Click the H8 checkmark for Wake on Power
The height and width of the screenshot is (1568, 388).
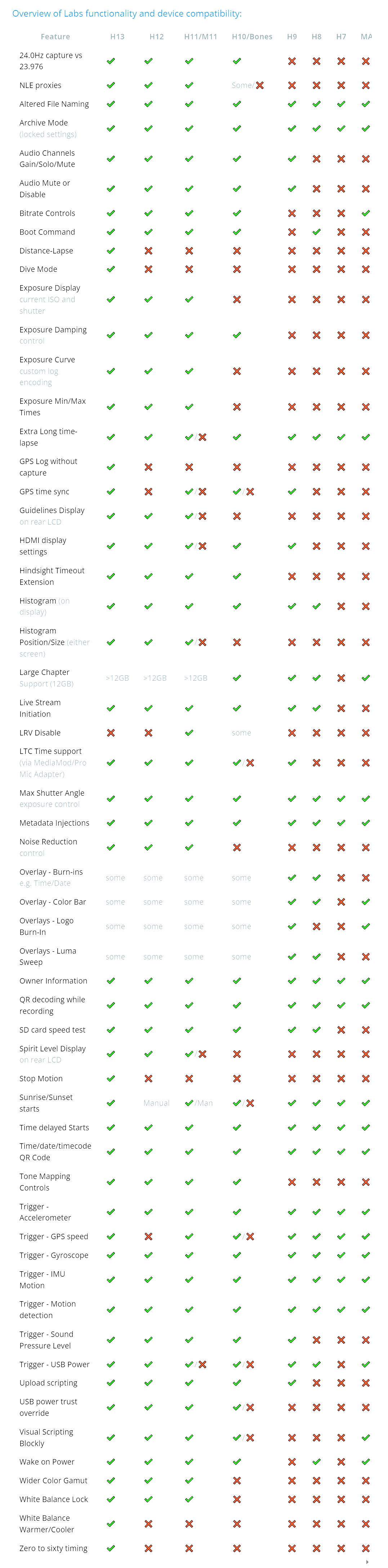pyautogui.click(x=316, y=1462)
